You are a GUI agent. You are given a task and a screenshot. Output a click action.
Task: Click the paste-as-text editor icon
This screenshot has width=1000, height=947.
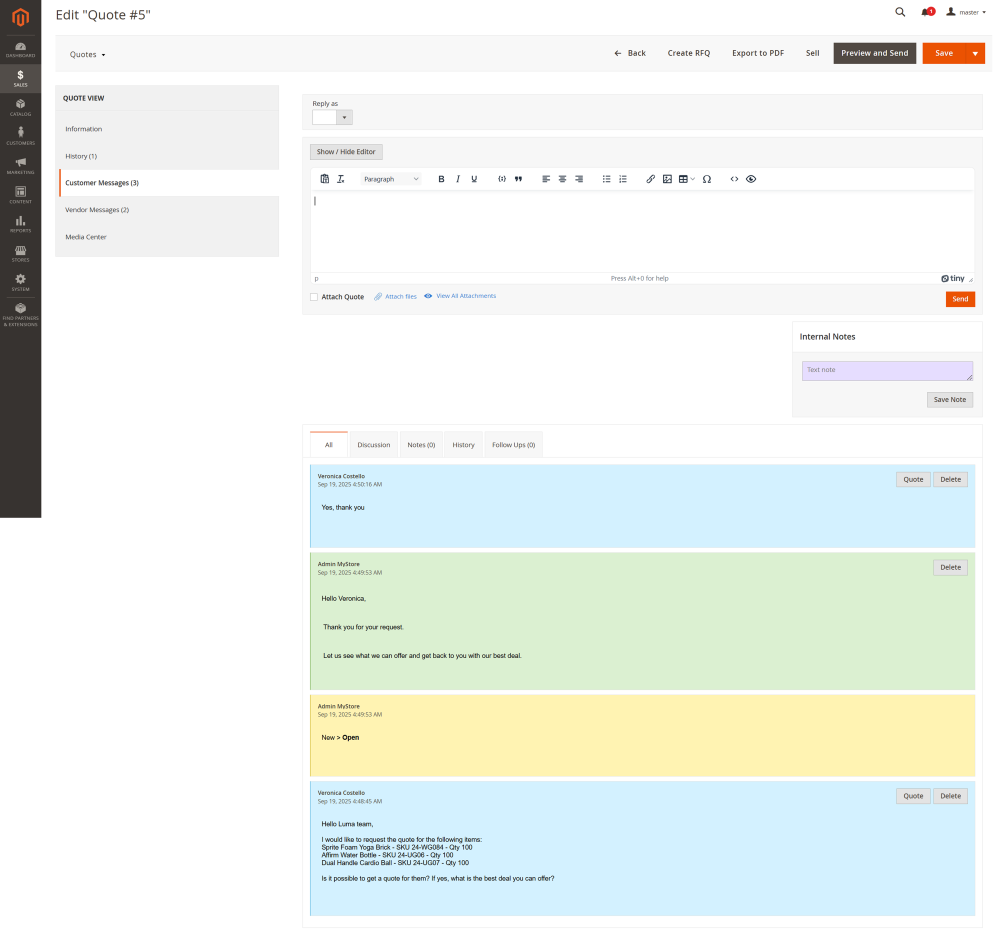(325, 179)
